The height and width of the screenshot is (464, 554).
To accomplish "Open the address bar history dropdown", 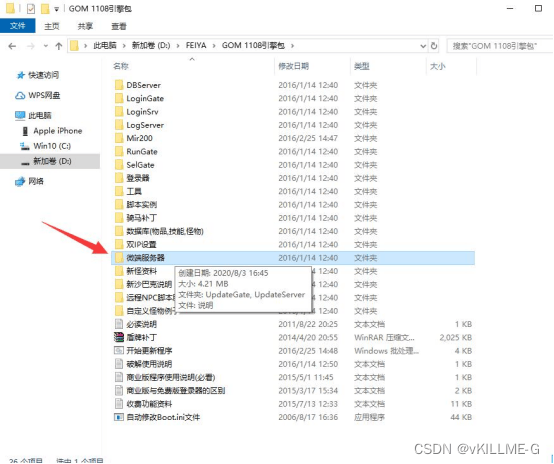I will click(423, 46).
